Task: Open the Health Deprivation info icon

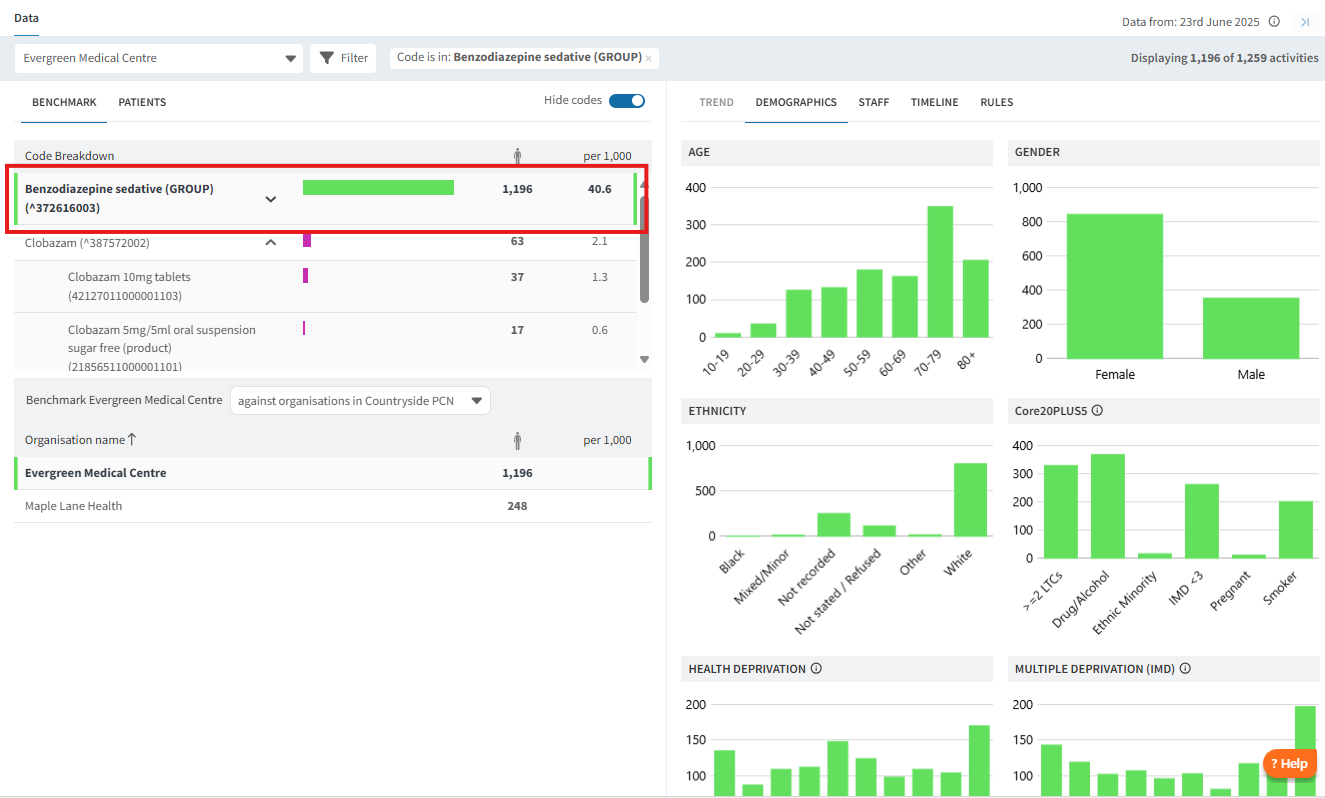Action: coord(816,668)
